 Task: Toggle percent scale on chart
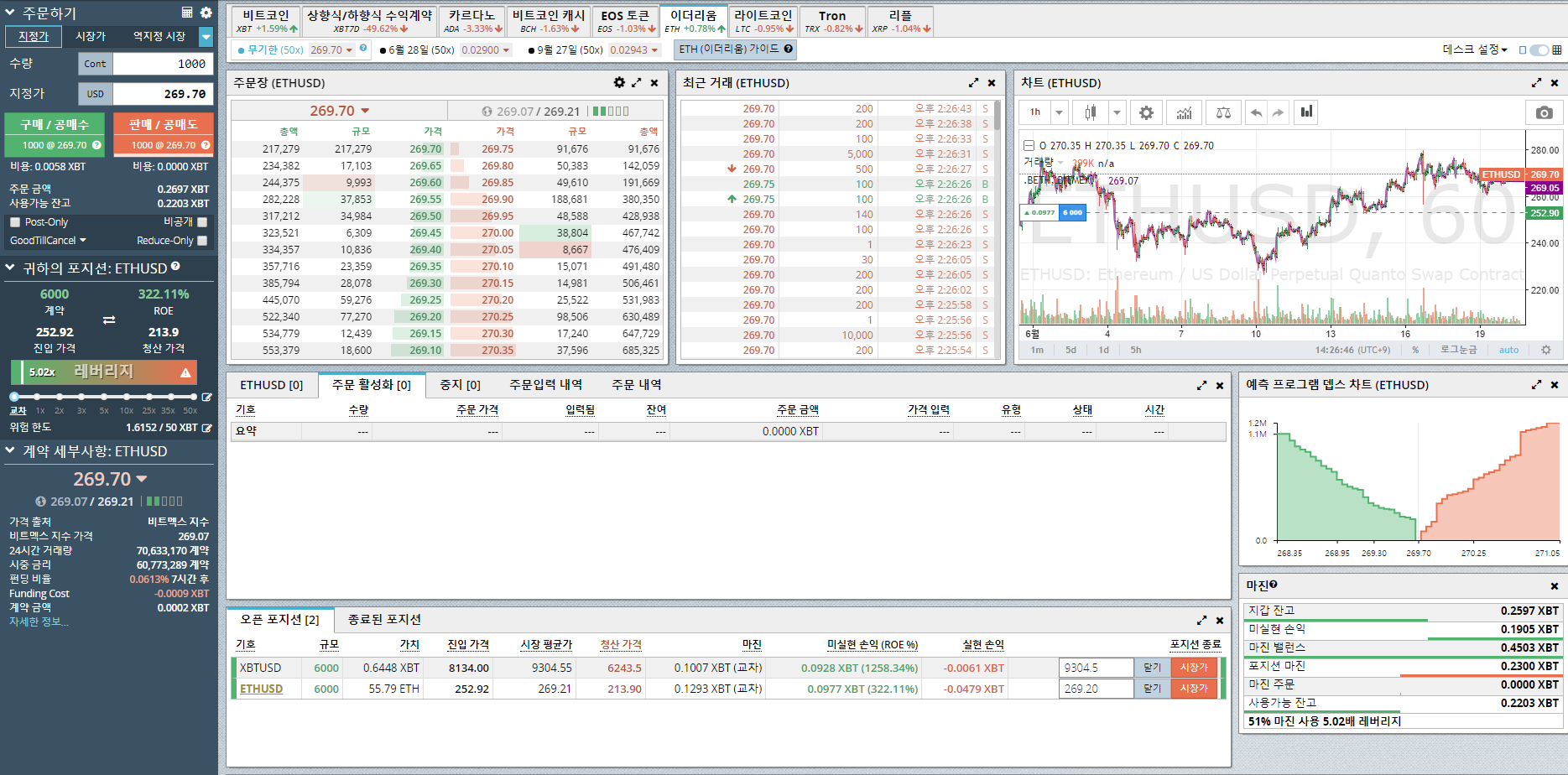1415,350
